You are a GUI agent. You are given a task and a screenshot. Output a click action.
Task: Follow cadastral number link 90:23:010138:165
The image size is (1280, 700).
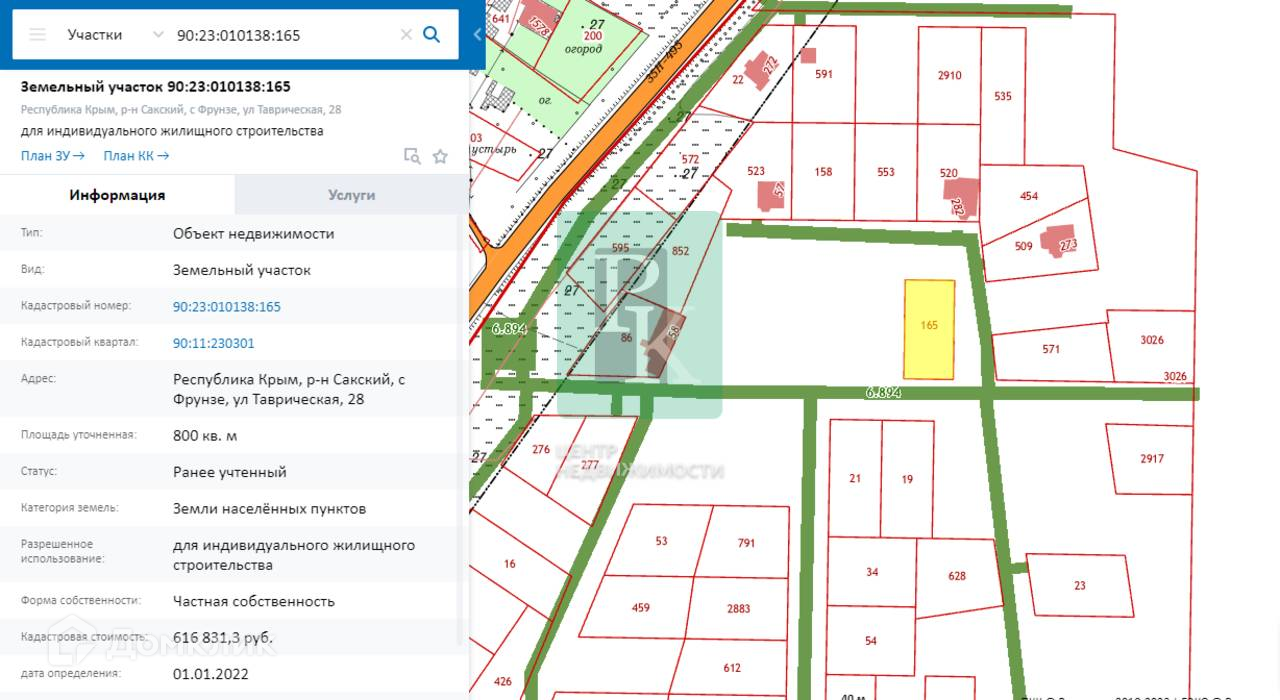[227, 307]
